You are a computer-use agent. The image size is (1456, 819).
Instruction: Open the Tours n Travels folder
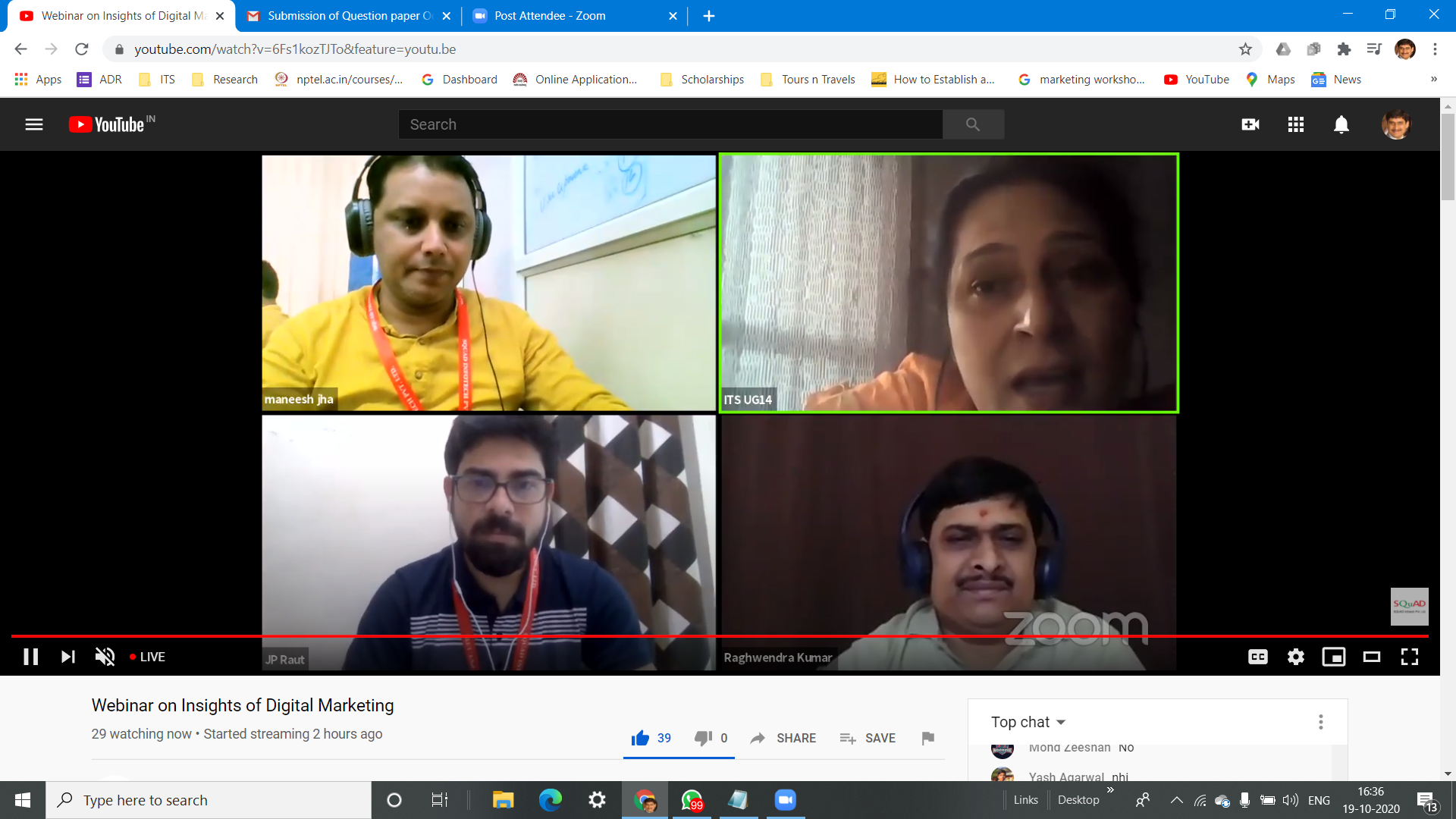(x=808, y=80)
